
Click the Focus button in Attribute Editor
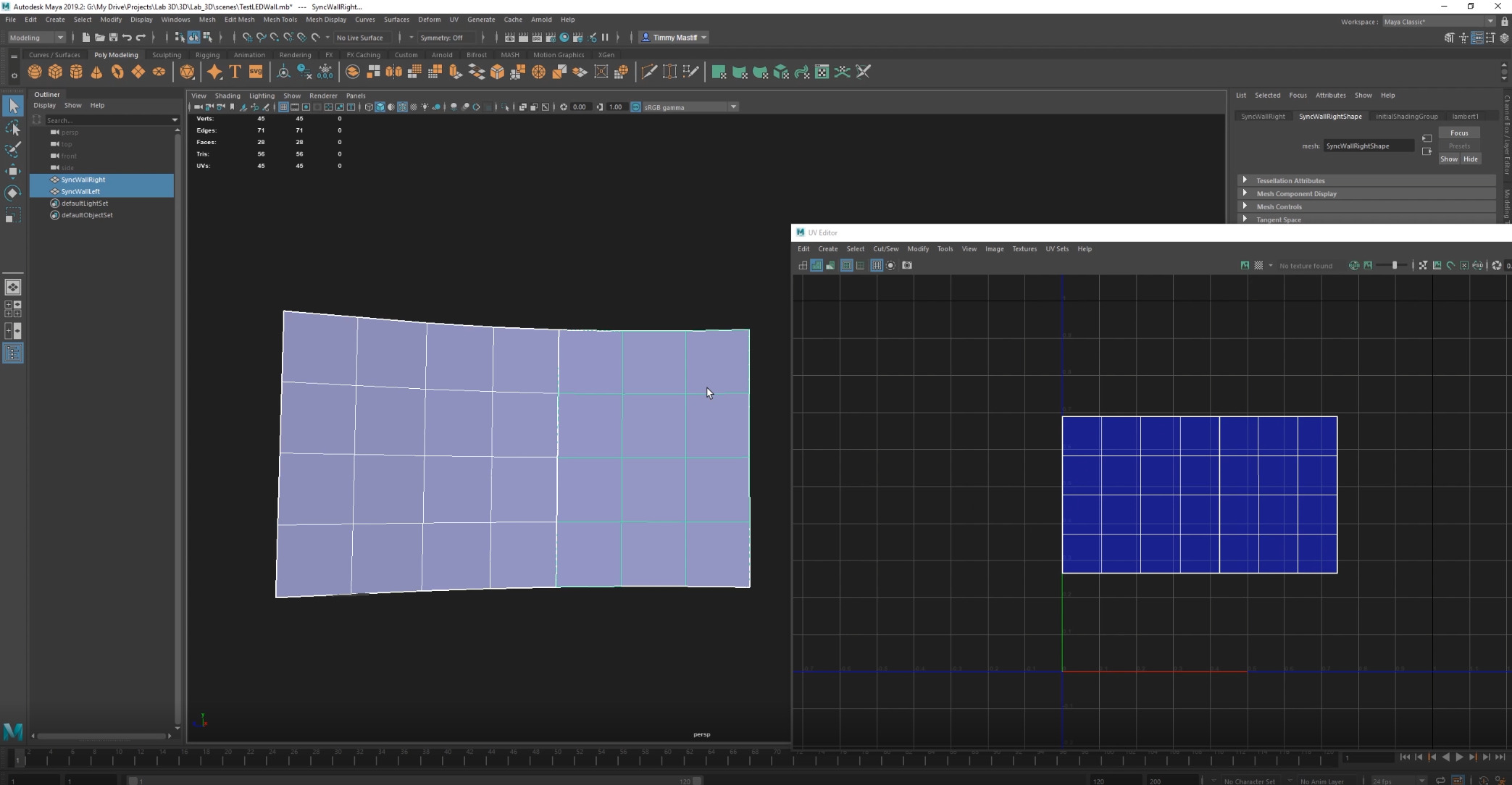(1458, 133)
